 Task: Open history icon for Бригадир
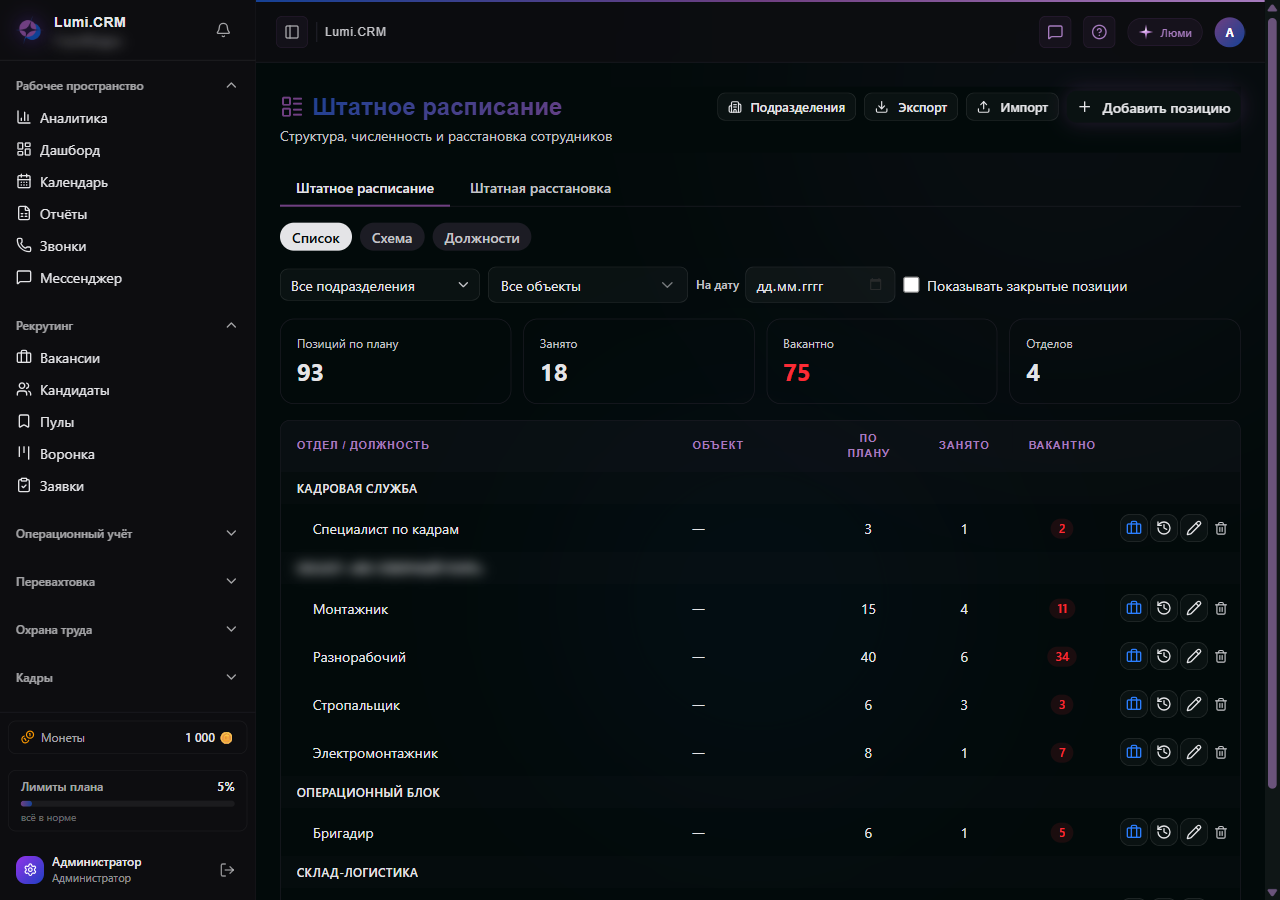pyautogui.click(x=1163, y=832)
